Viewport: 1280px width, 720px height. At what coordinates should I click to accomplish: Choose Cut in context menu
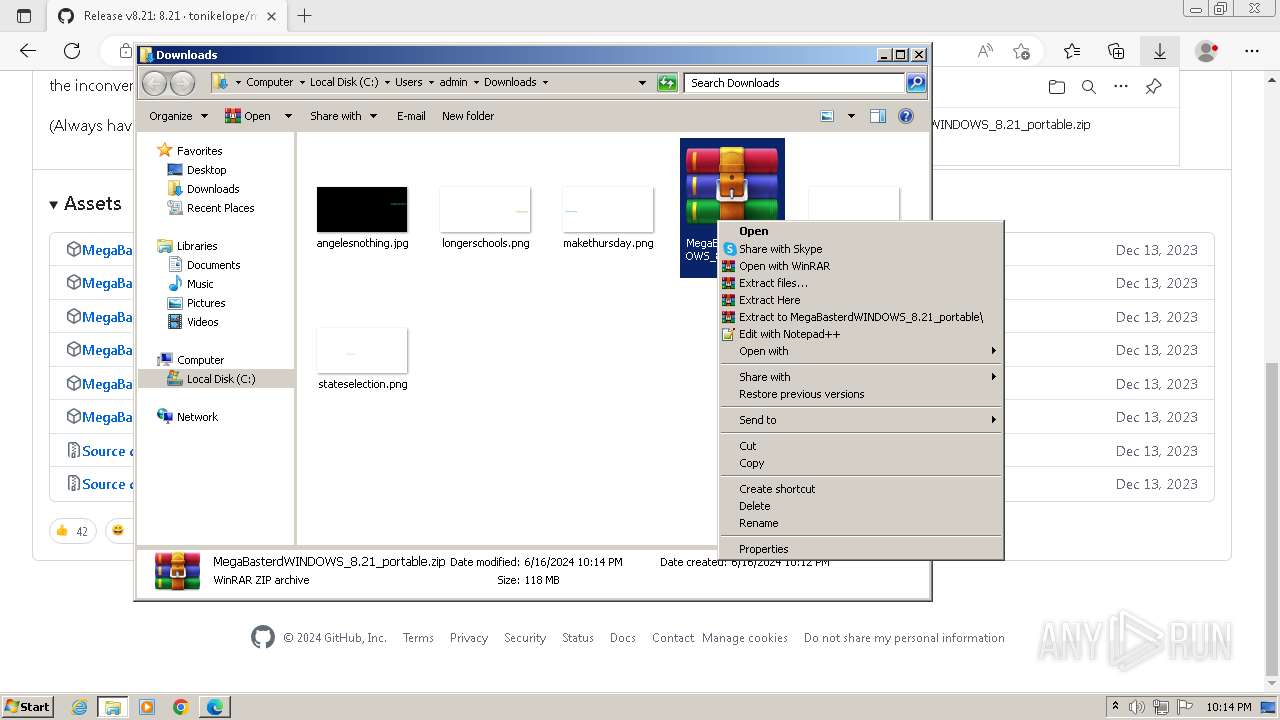click(x=861, y=446)
